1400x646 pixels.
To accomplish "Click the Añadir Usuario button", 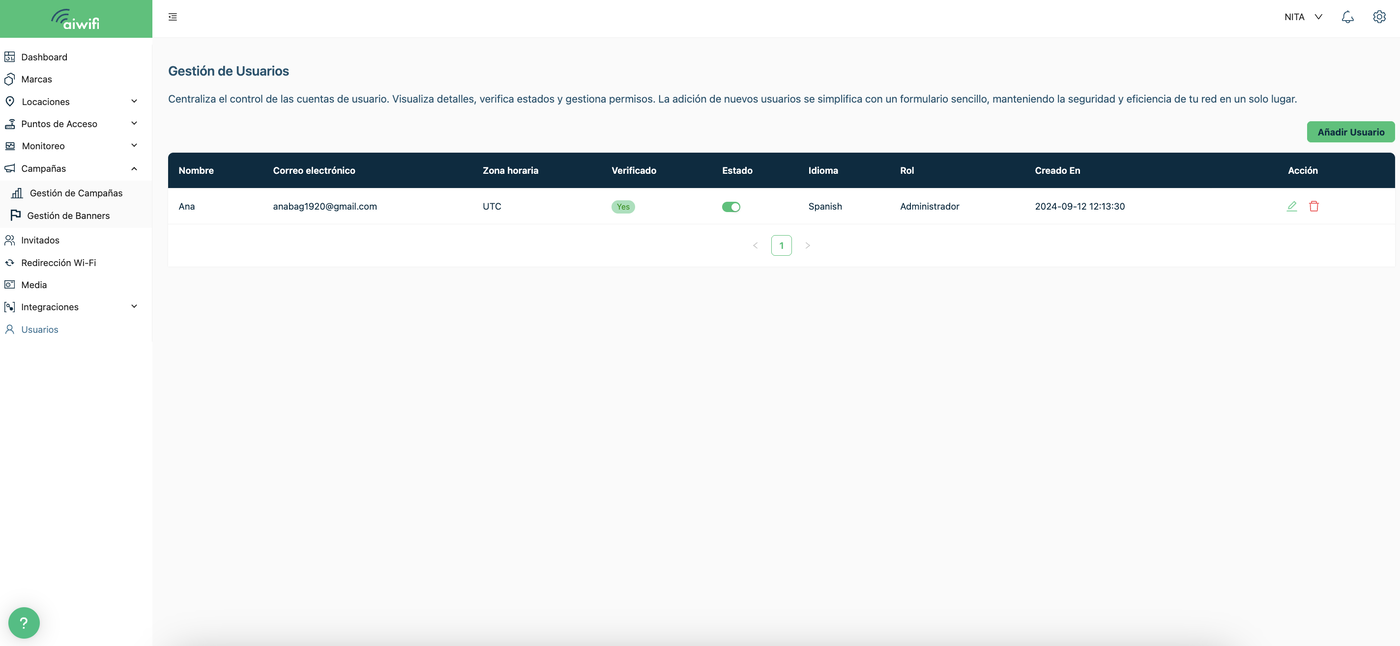I will point(1351,132).
